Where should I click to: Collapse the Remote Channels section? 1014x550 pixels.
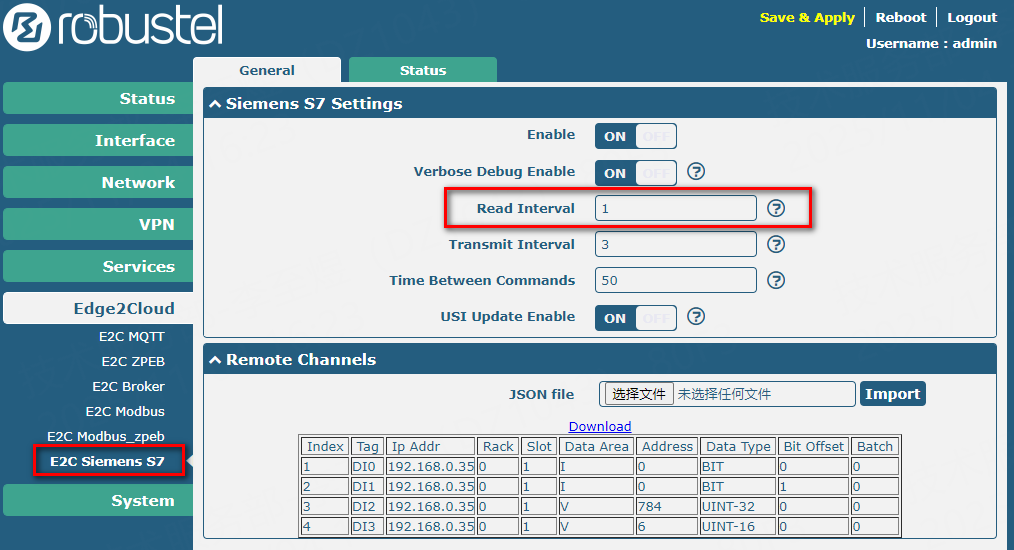coord(215,360)
